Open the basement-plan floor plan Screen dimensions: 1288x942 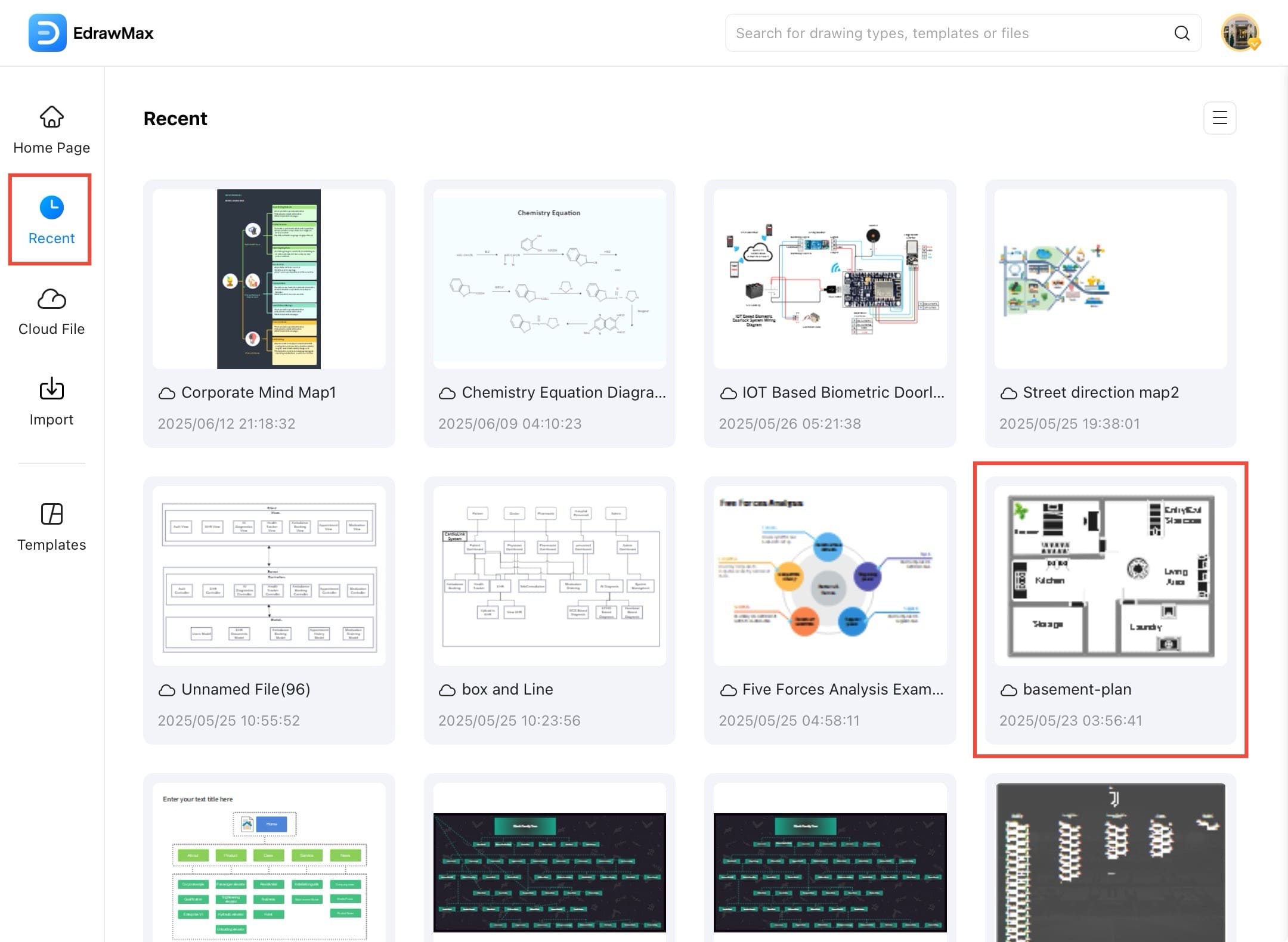click(1110, 576)
